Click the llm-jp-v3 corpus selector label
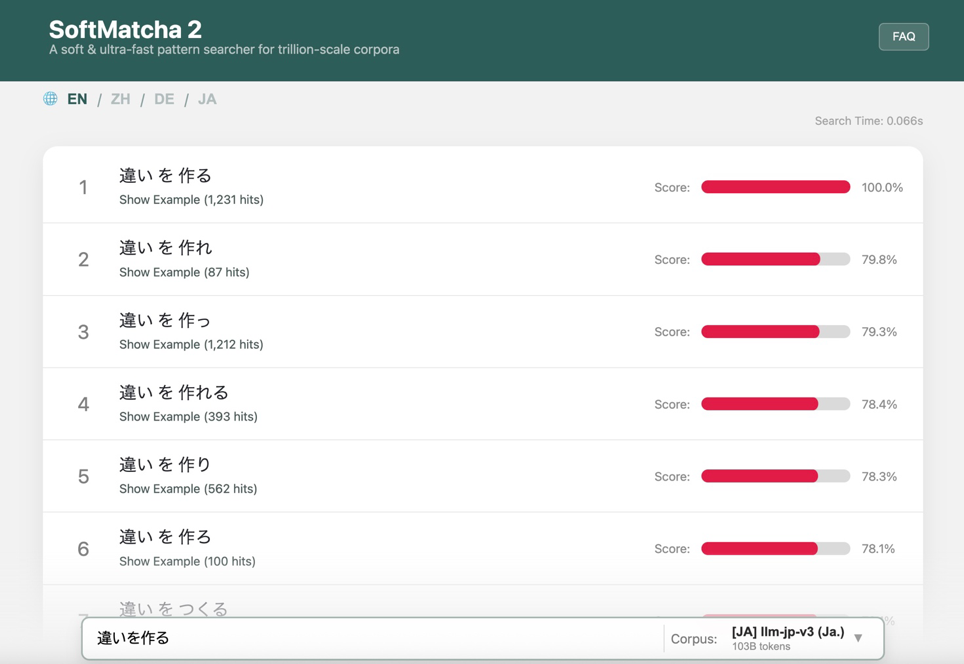Viewport: 964px width, 664px height. pyautogui.click(x=788, y=631)
